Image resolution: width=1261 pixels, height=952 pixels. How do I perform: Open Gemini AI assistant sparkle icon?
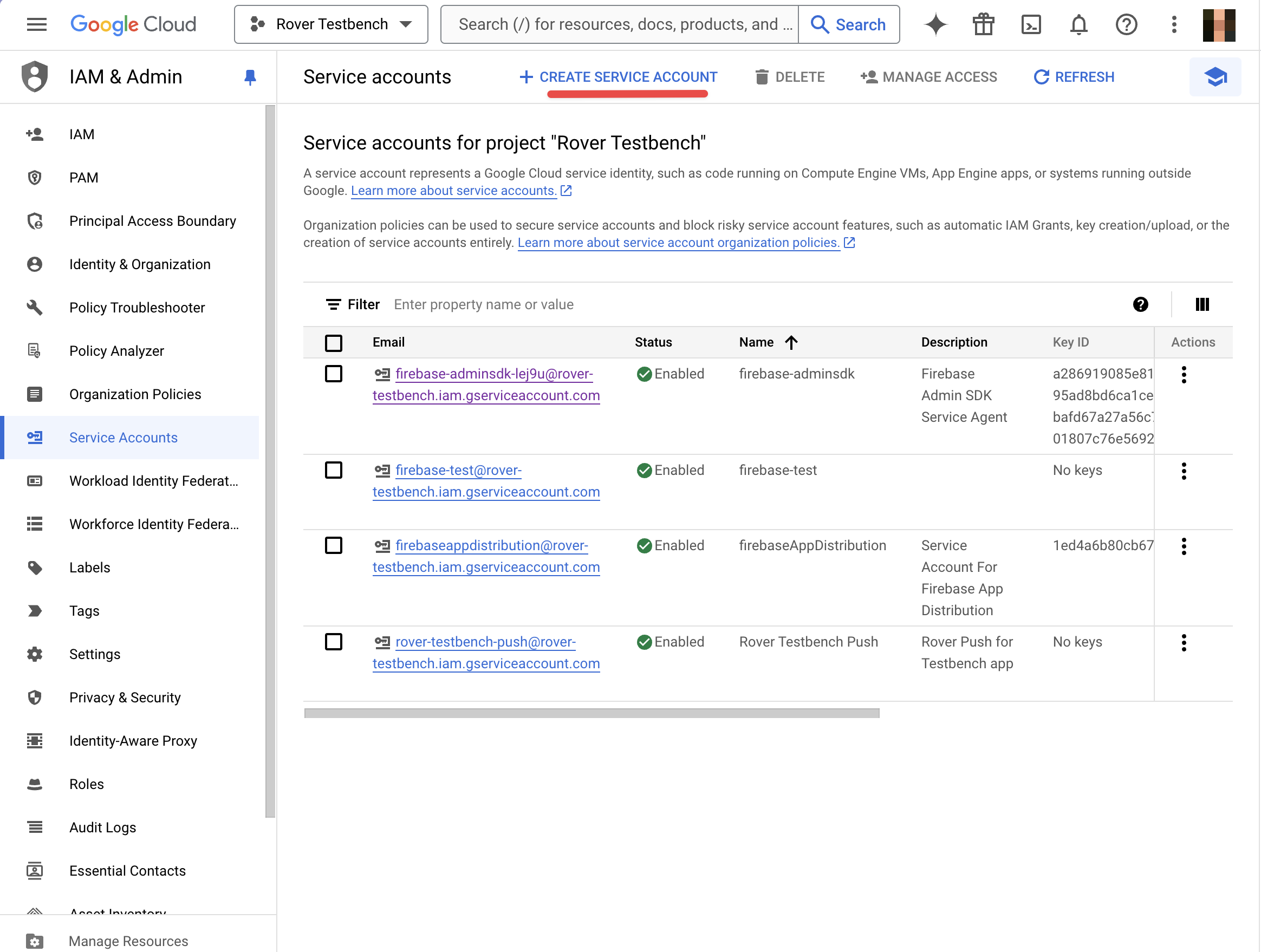[935, 24]
